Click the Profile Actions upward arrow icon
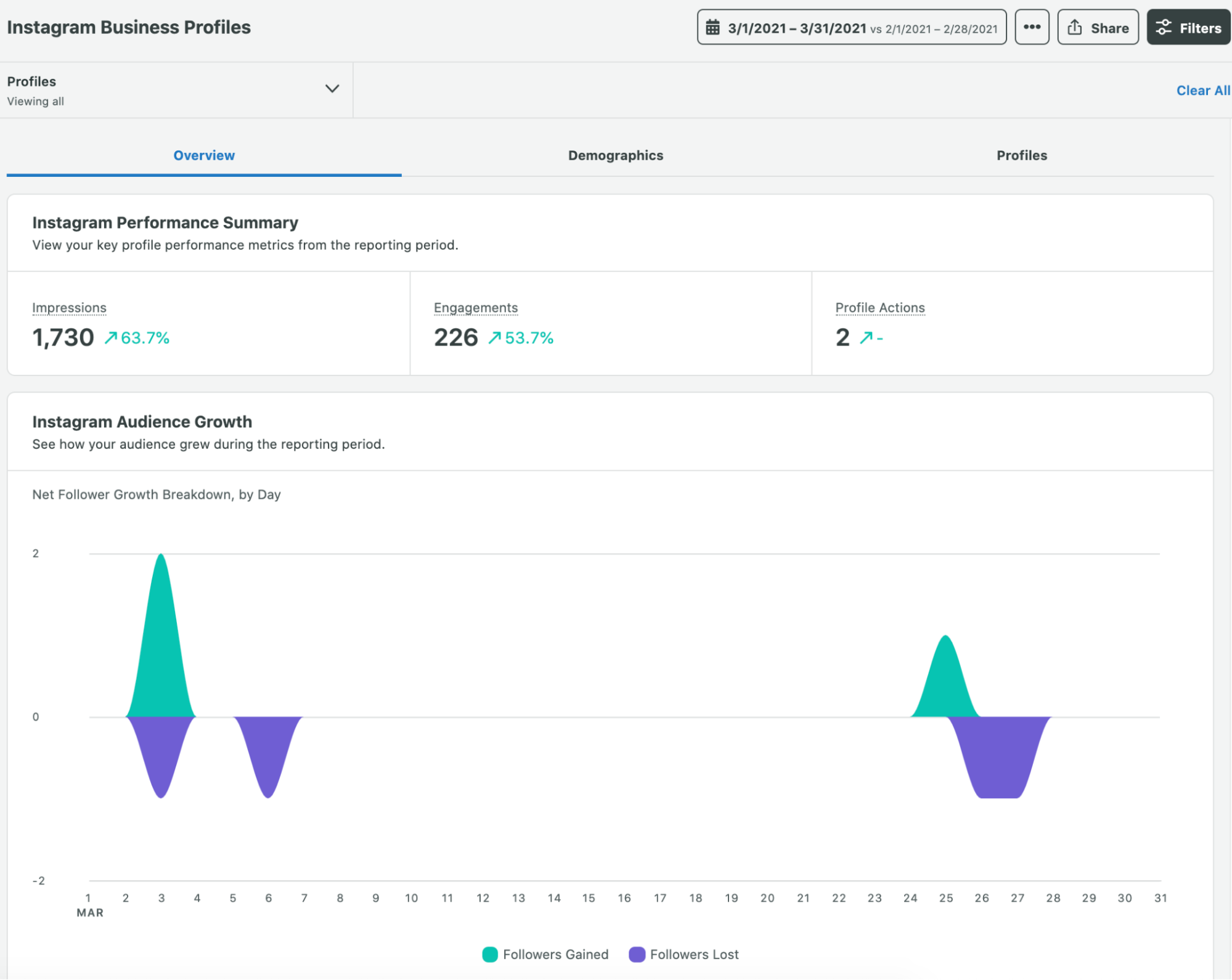 tap(866, 338)
